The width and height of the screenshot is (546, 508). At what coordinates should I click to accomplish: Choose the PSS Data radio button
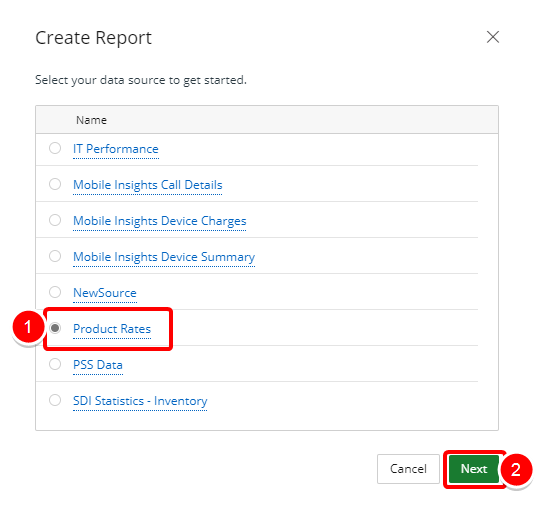55,364
